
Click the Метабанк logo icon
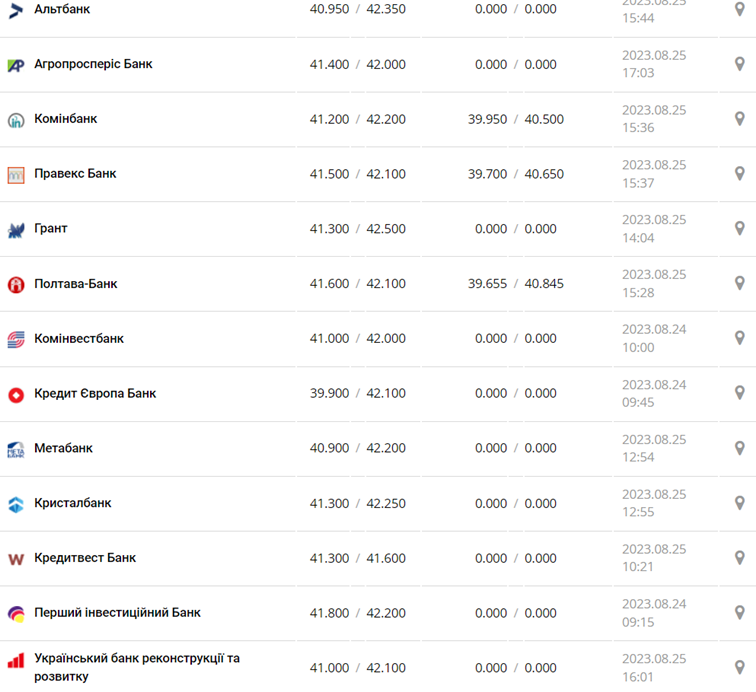pyautogui.click(x=16, y=449)
